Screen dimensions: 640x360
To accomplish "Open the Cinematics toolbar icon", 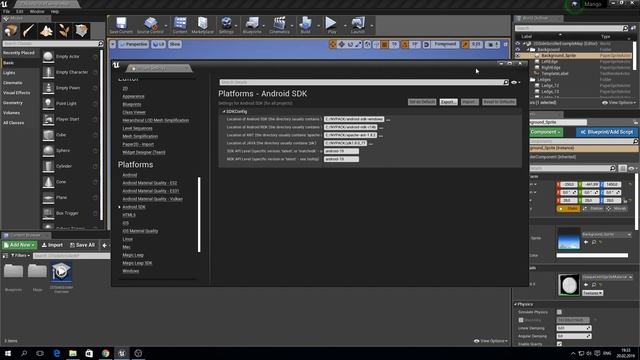I will [279, 25].
